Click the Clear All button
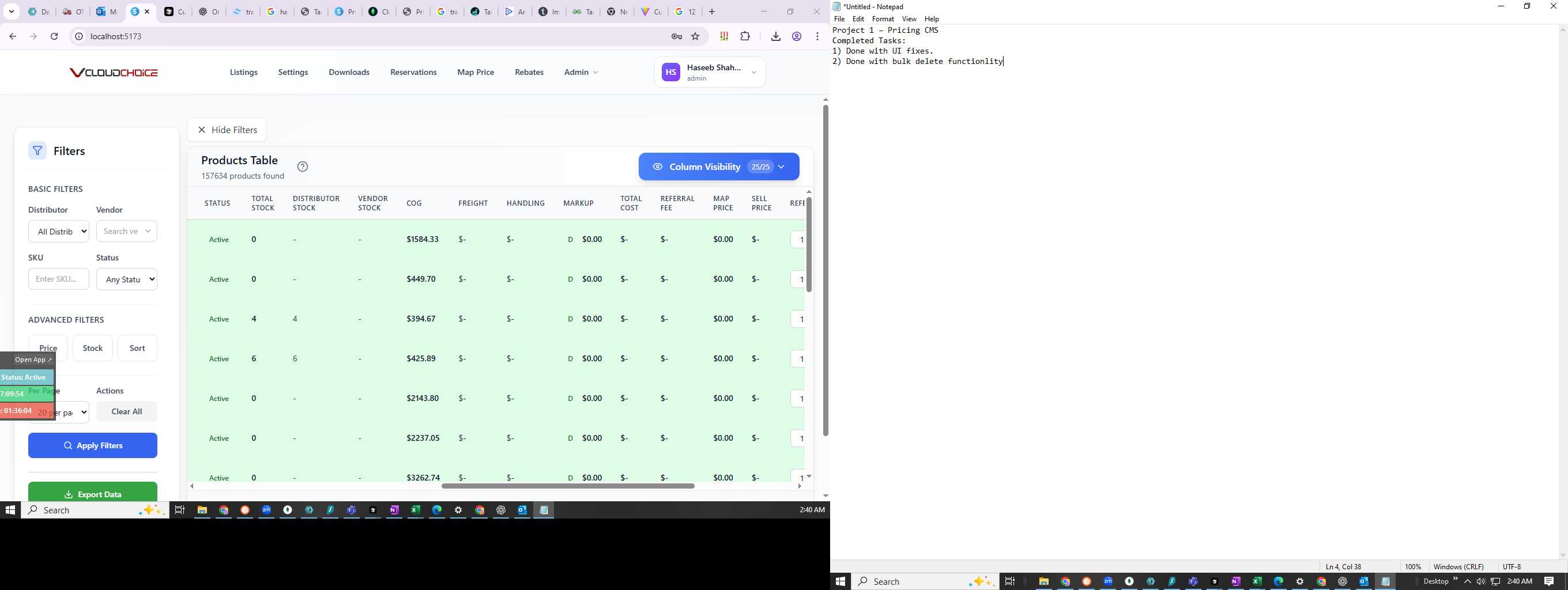 (127, 412)
